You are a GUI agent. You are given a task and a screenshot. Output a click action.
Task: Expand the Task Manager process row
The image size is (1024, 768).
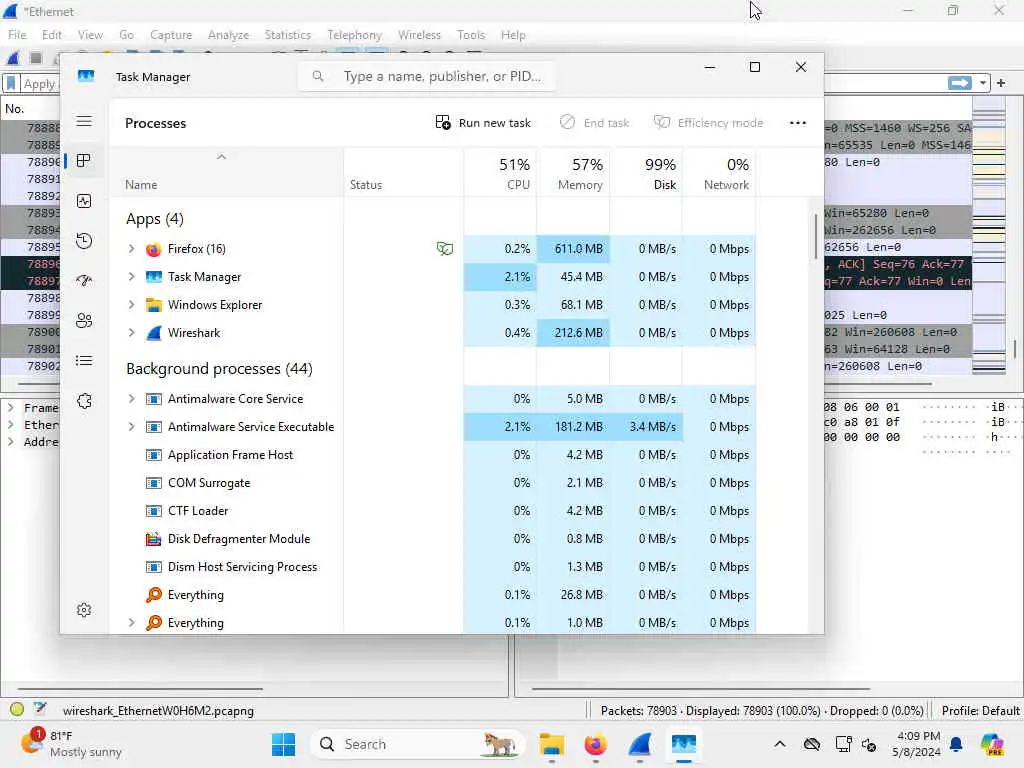point(131,277)
